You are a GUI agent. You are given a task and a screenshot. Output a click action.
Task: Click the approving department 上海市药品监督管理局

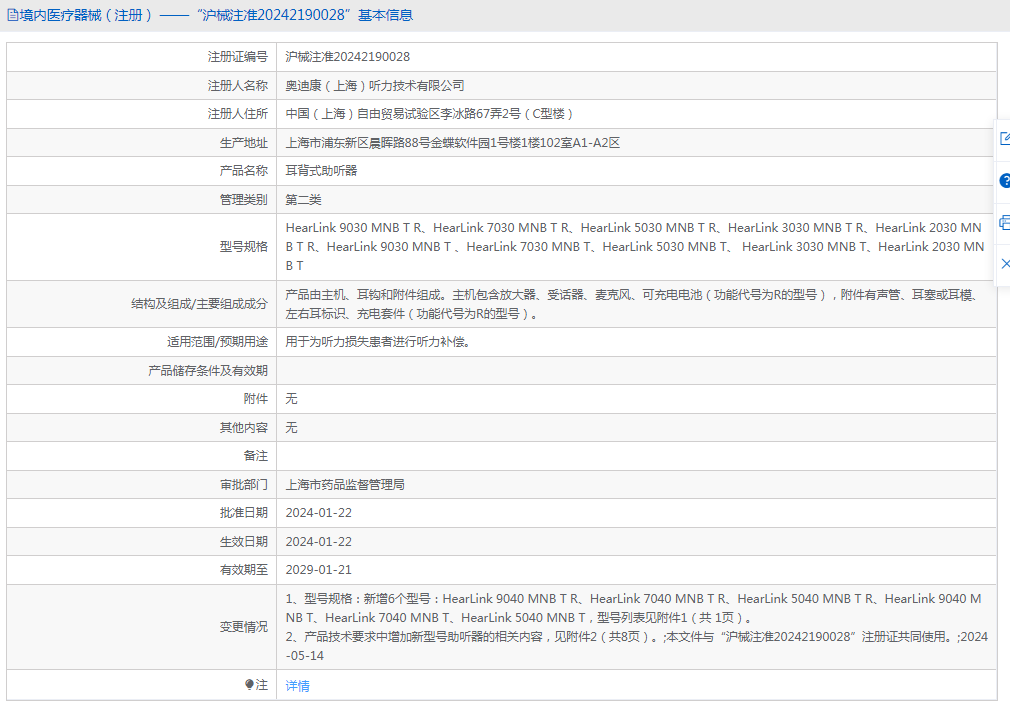click(345, 485)
